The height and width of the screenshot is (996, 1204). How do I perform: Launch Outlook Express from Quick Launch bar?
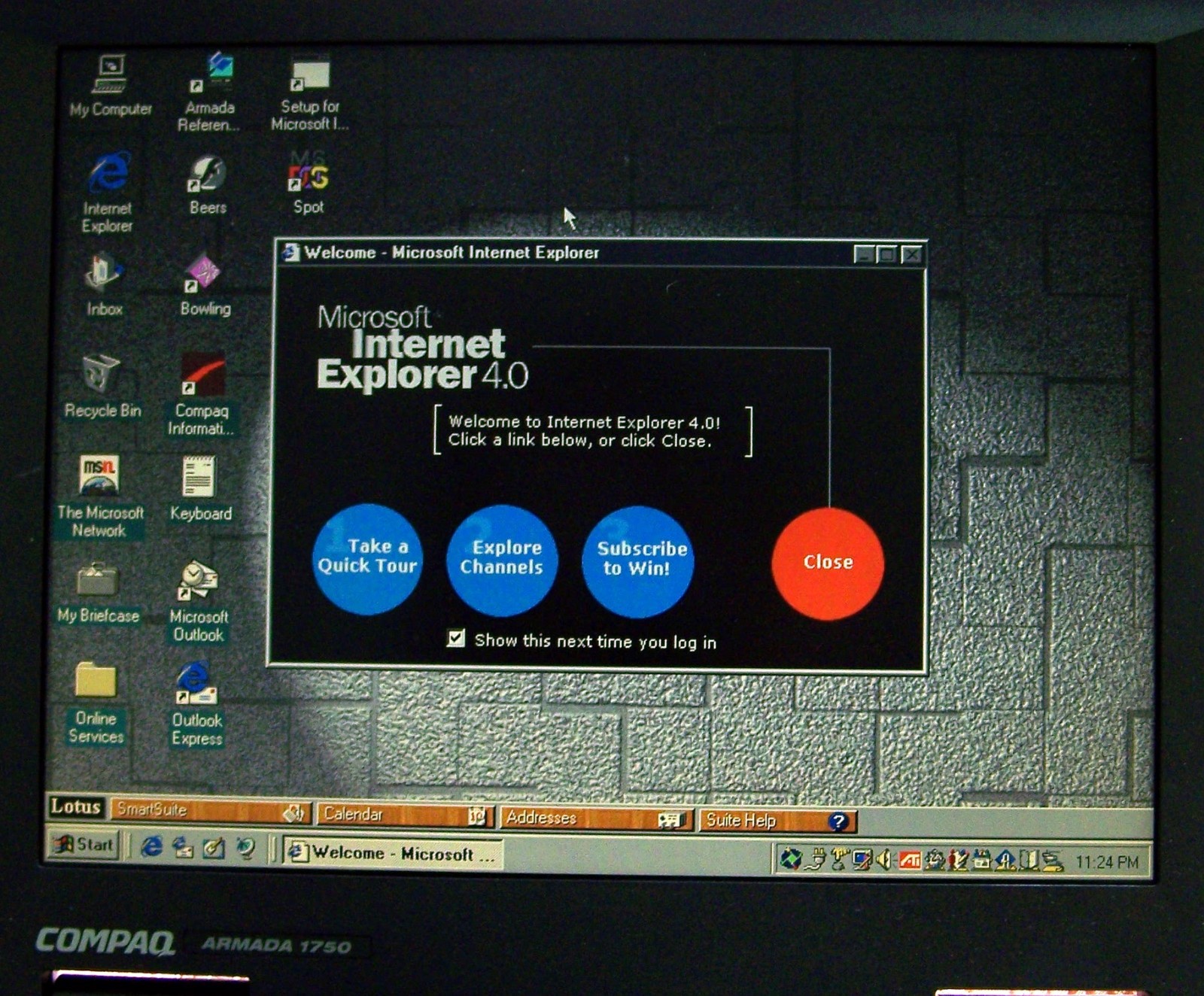(182, 848)
